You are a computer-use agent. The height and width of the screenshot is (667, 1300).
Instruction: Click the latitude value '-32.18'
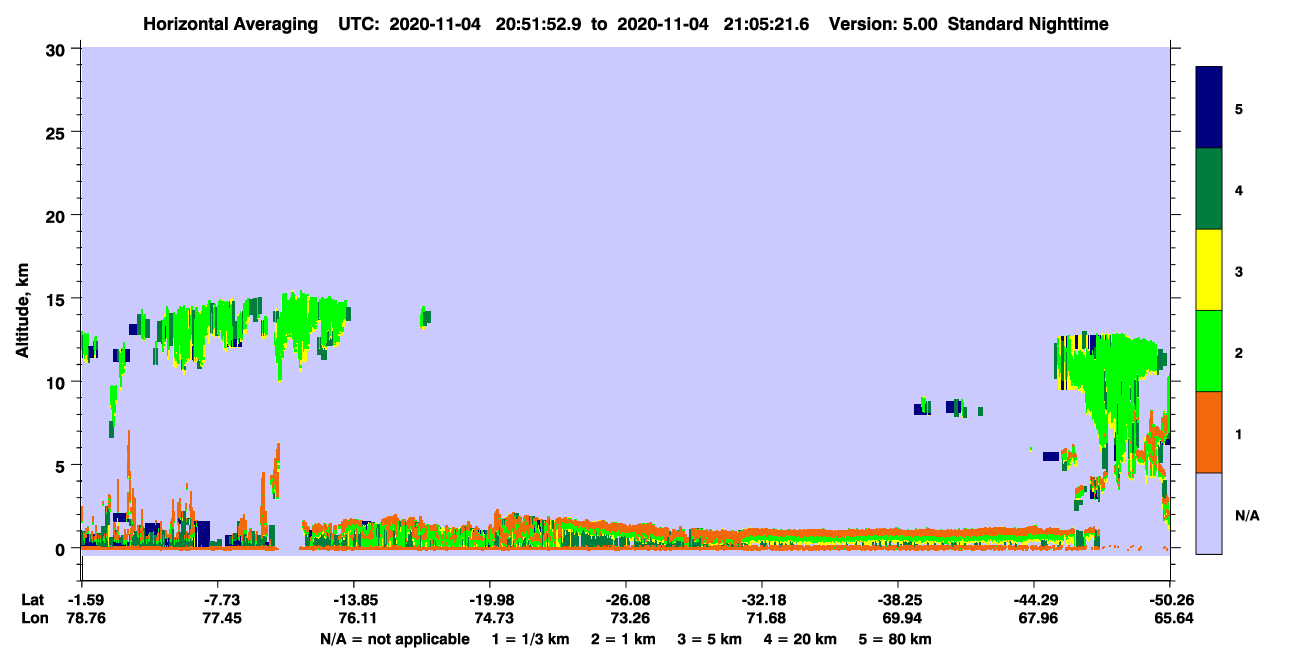pos(762,600)
